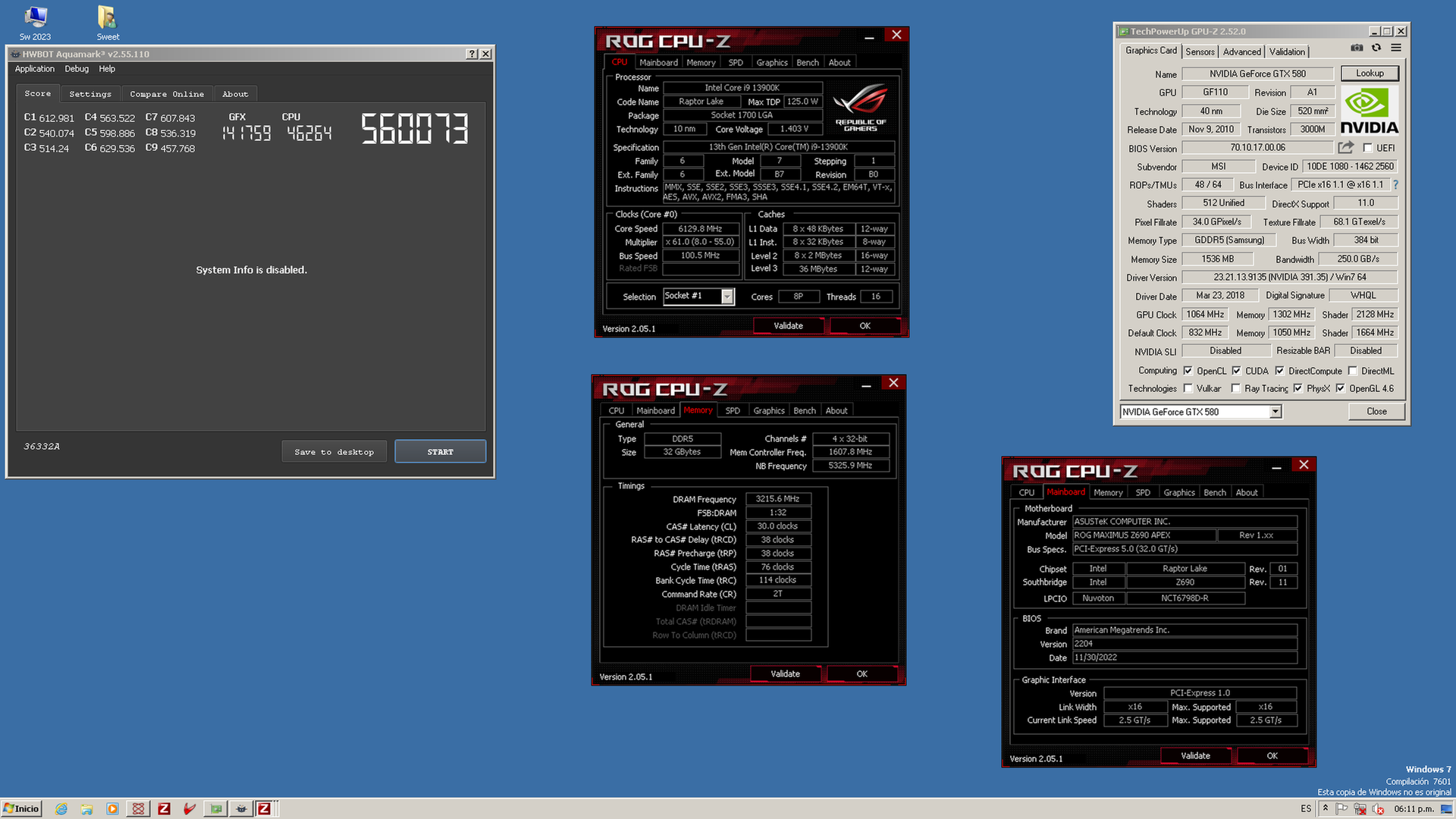Toggle the OpenCL checkbox
Image resolution: width=1456 pixels, height=819 pixels.
tap(1188, 371)
